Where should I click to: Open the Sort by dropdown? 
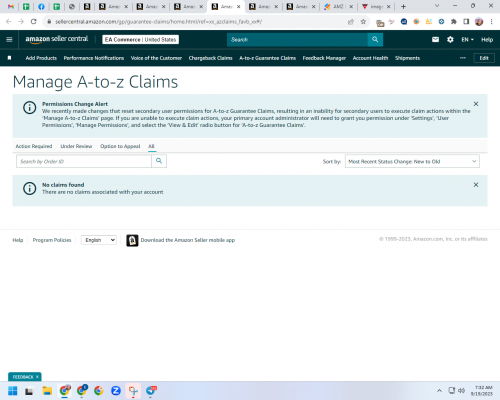[x=412, y=161]
